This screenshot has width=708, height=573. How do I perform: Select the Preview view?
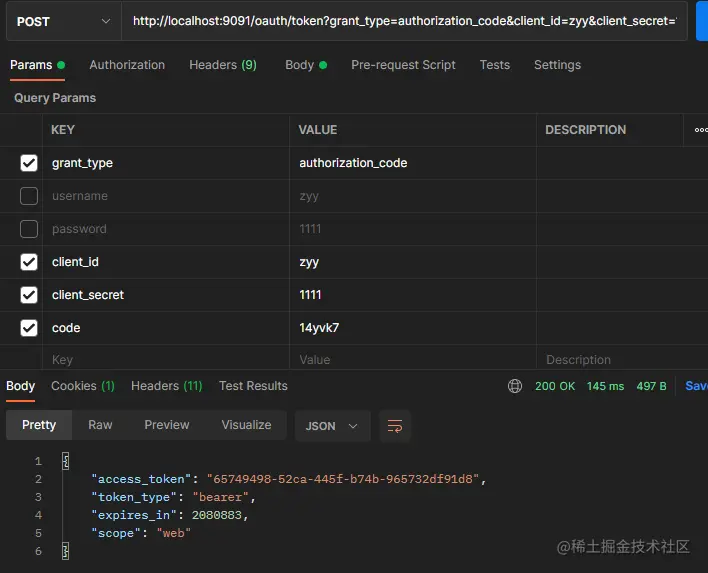[167, 425]
